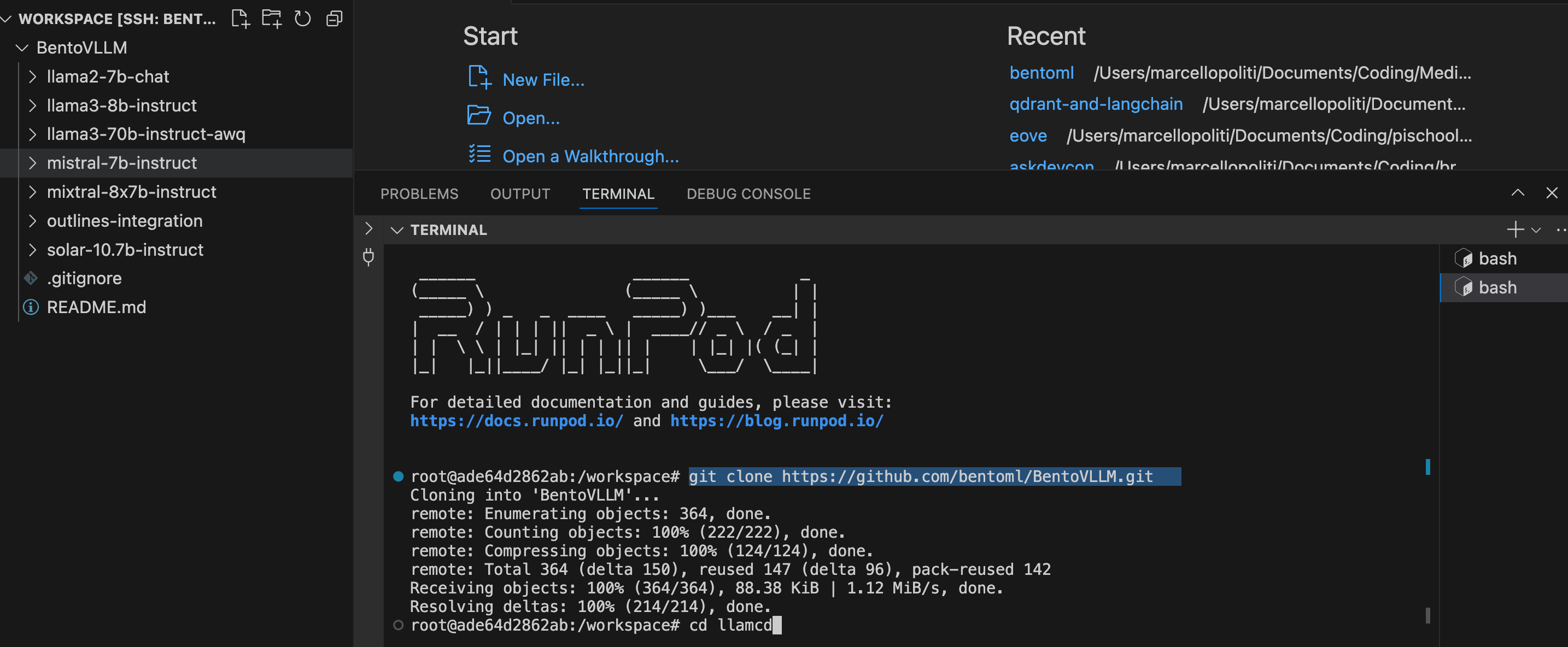The height and width of the screenshot is (647, 1568).
Task: Collapse all folders in explorer
Action: click(x=334, y=19)
